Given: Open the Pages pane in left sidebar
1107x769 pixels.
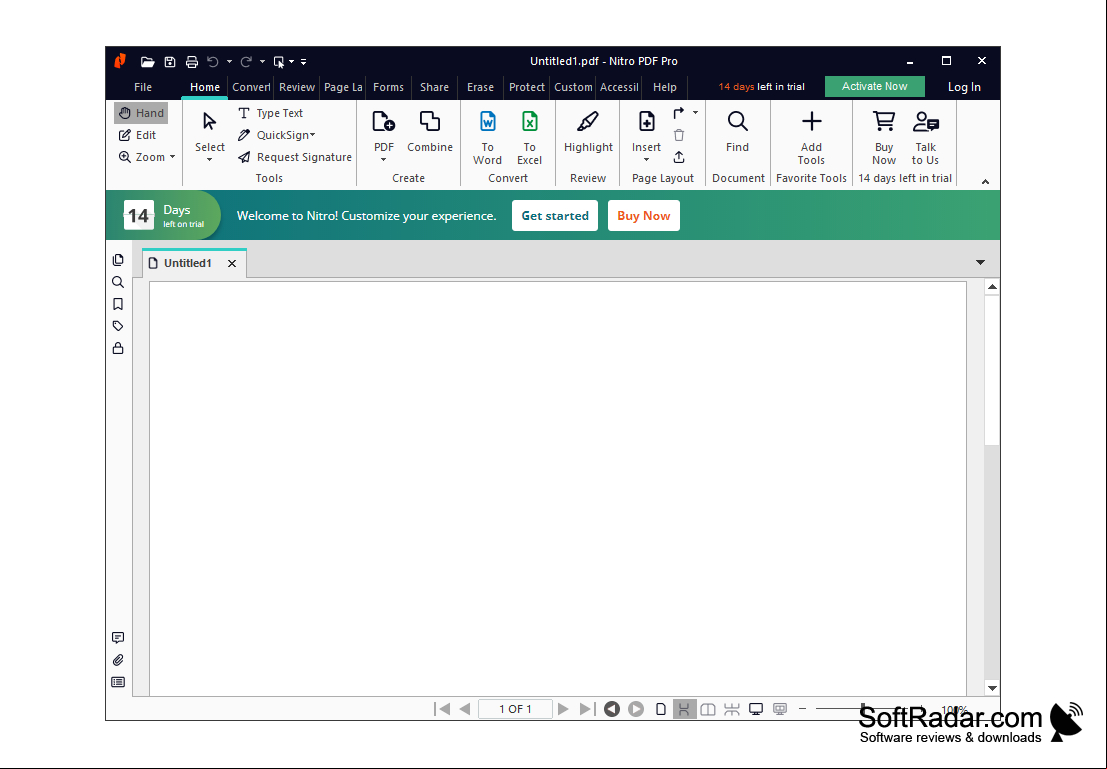Looking at the screenshot, I should click(118, 260).
